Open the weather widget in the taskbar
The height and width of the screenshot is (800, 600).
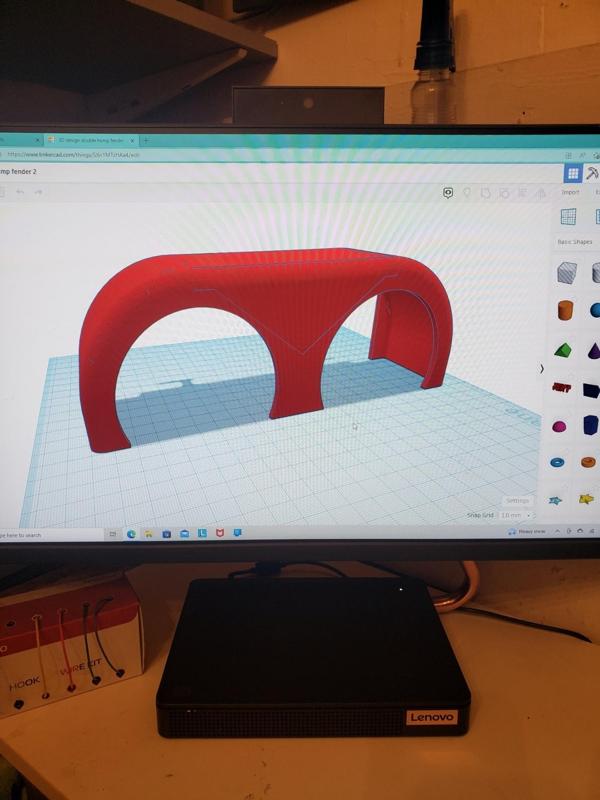click(527, 532)
